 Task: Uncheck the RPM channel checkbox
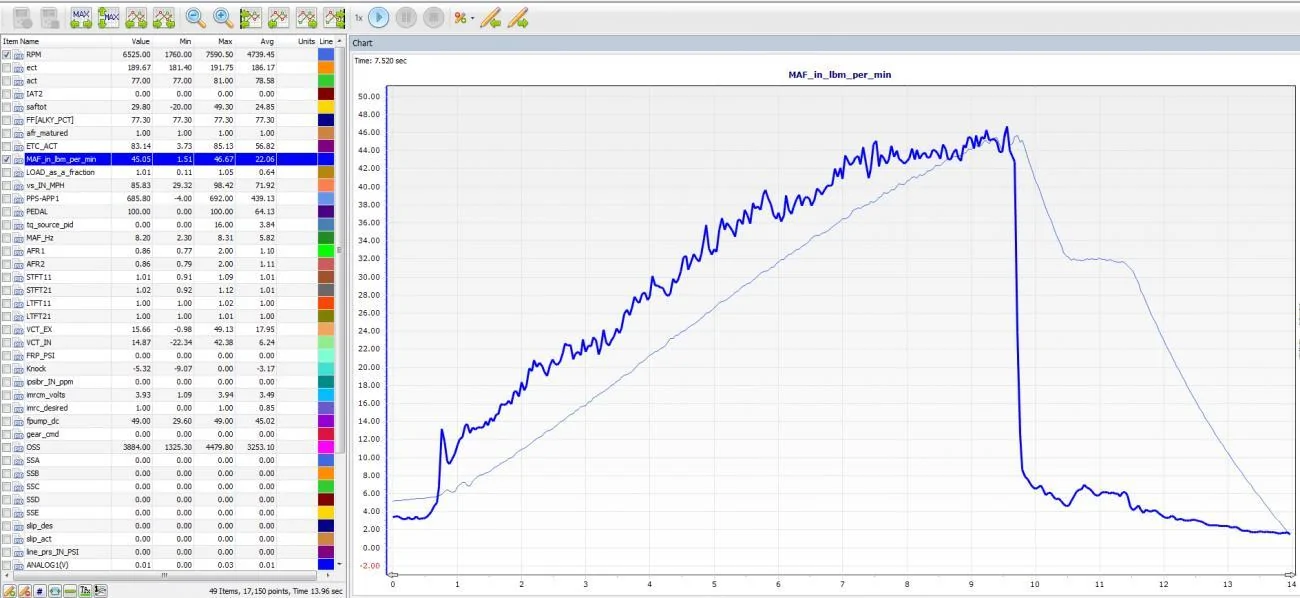(7, 54)
